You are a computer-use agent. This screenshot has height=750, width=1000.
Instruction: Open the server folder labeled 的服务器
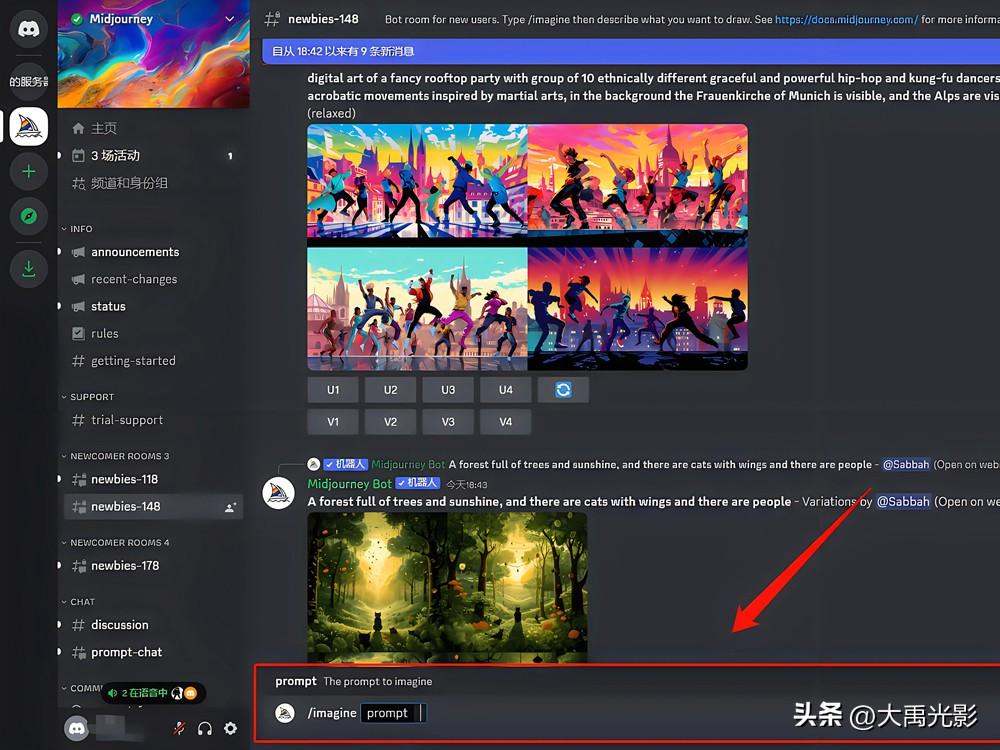pyautogui.click(x=28, y=82)
